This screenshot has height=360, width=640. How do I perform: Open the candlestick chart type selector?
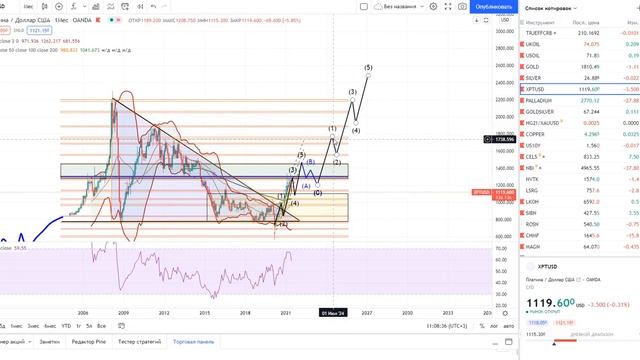point(44,7)
